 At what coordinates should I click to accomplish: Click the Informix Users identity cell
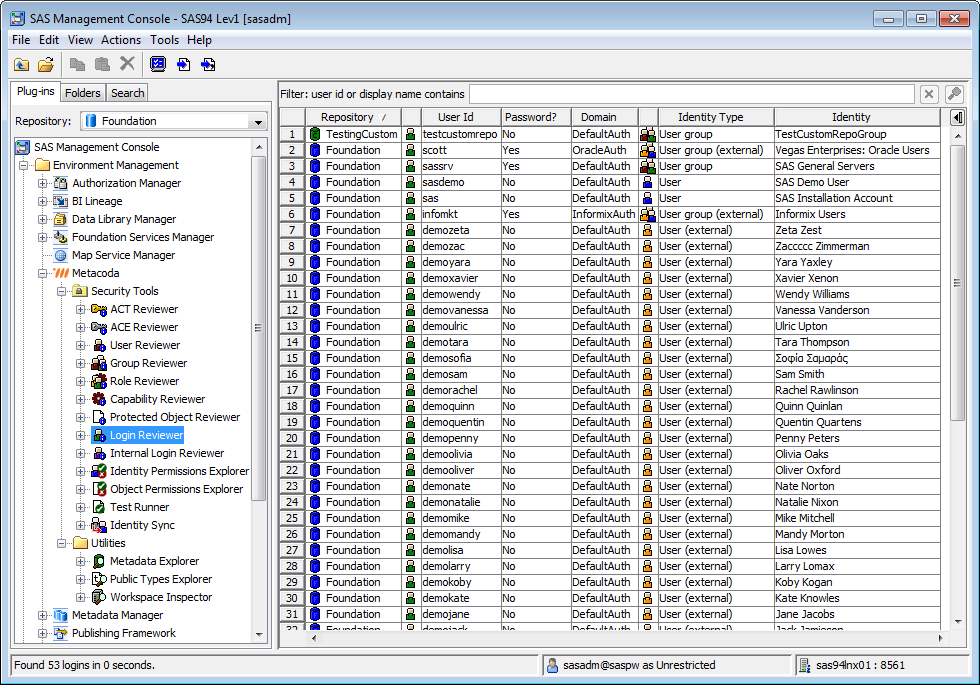click(x=857, y=214)
